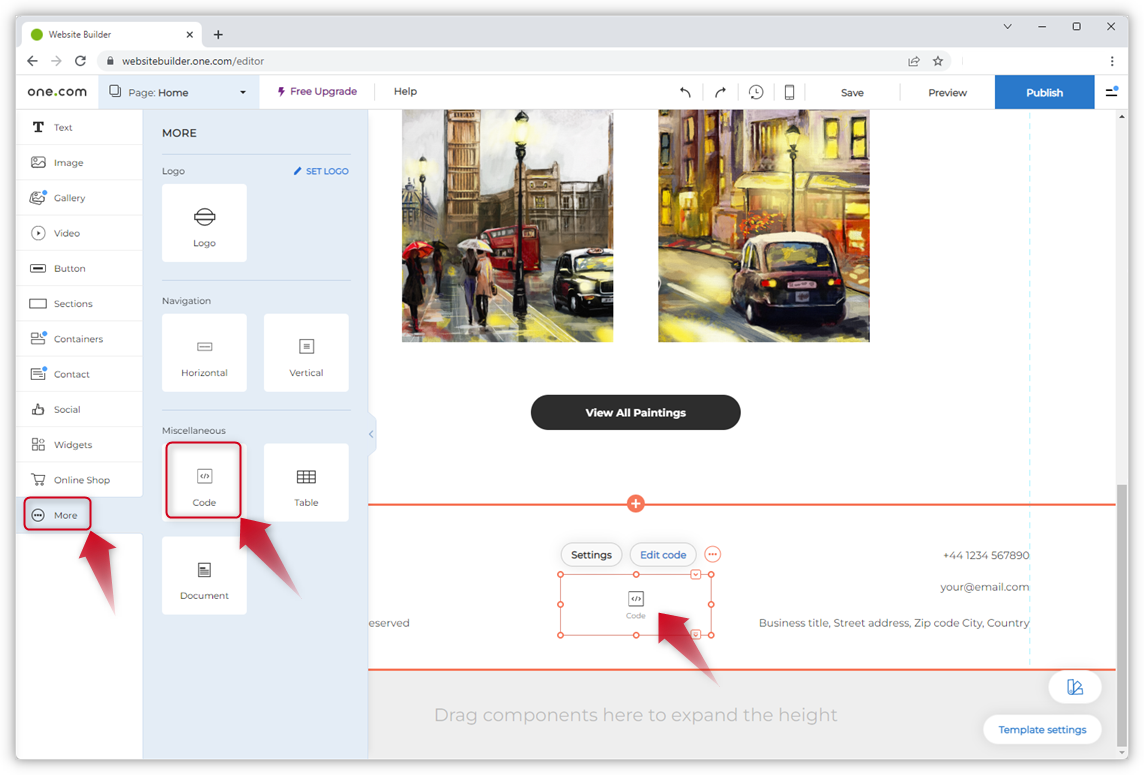Select the Widgets sidebar item

click(79, 444)
